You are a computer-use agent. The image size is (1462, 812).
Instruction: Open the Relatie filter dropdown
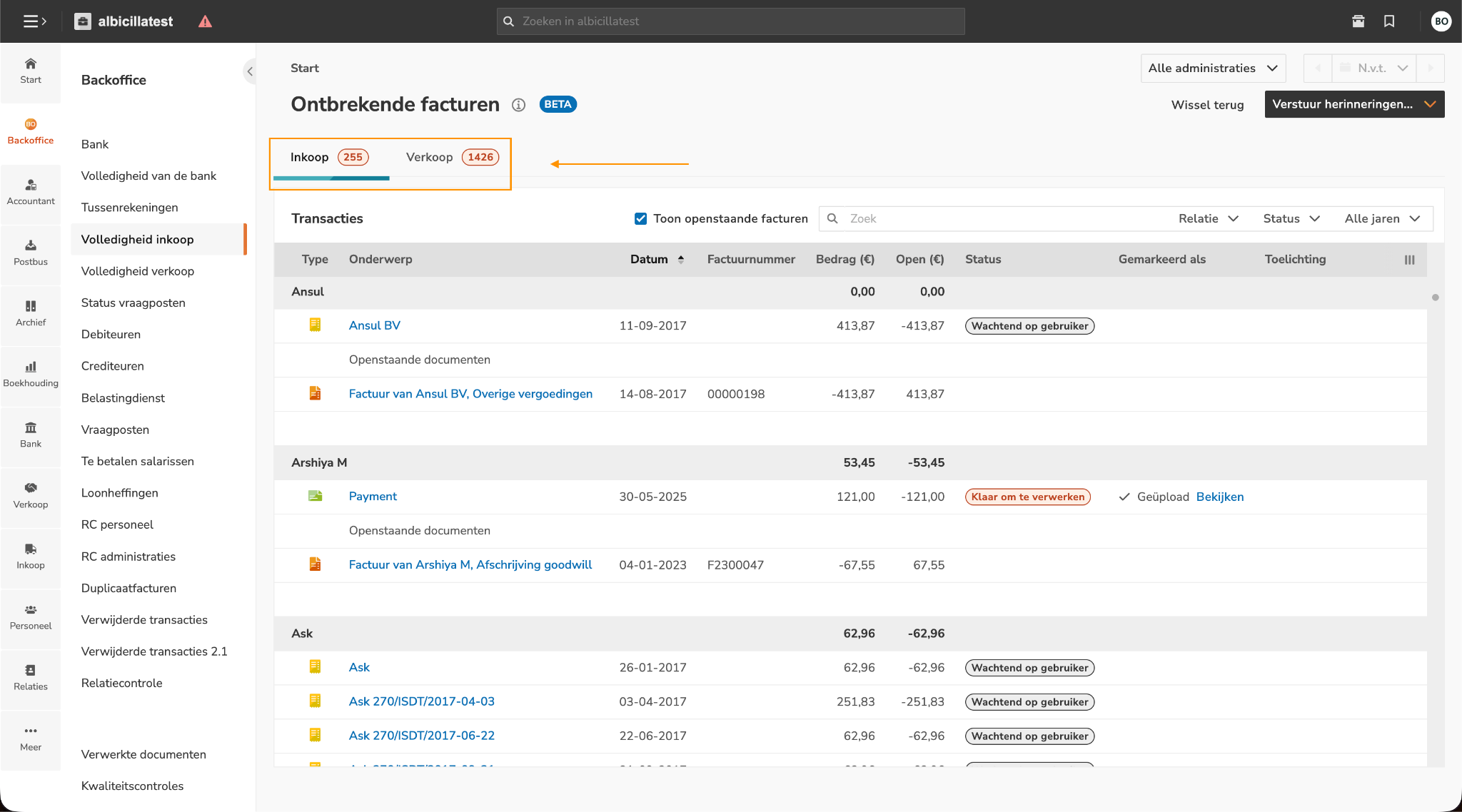tap(1208, 219)
